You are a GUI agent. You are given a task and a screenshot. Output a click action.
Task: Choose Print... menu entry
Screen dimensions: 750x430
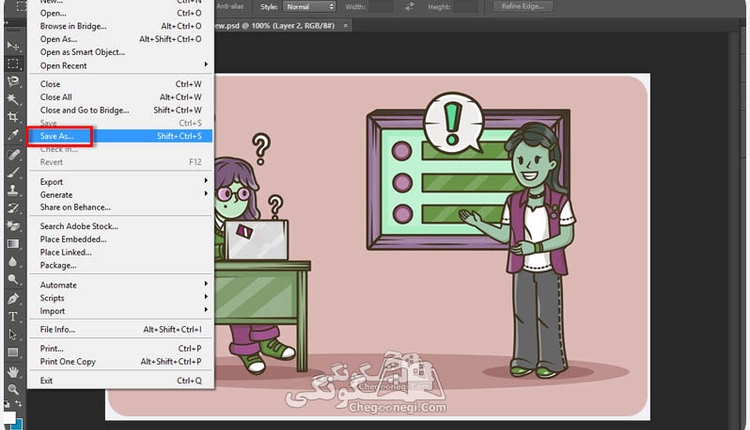pos(120,348)
